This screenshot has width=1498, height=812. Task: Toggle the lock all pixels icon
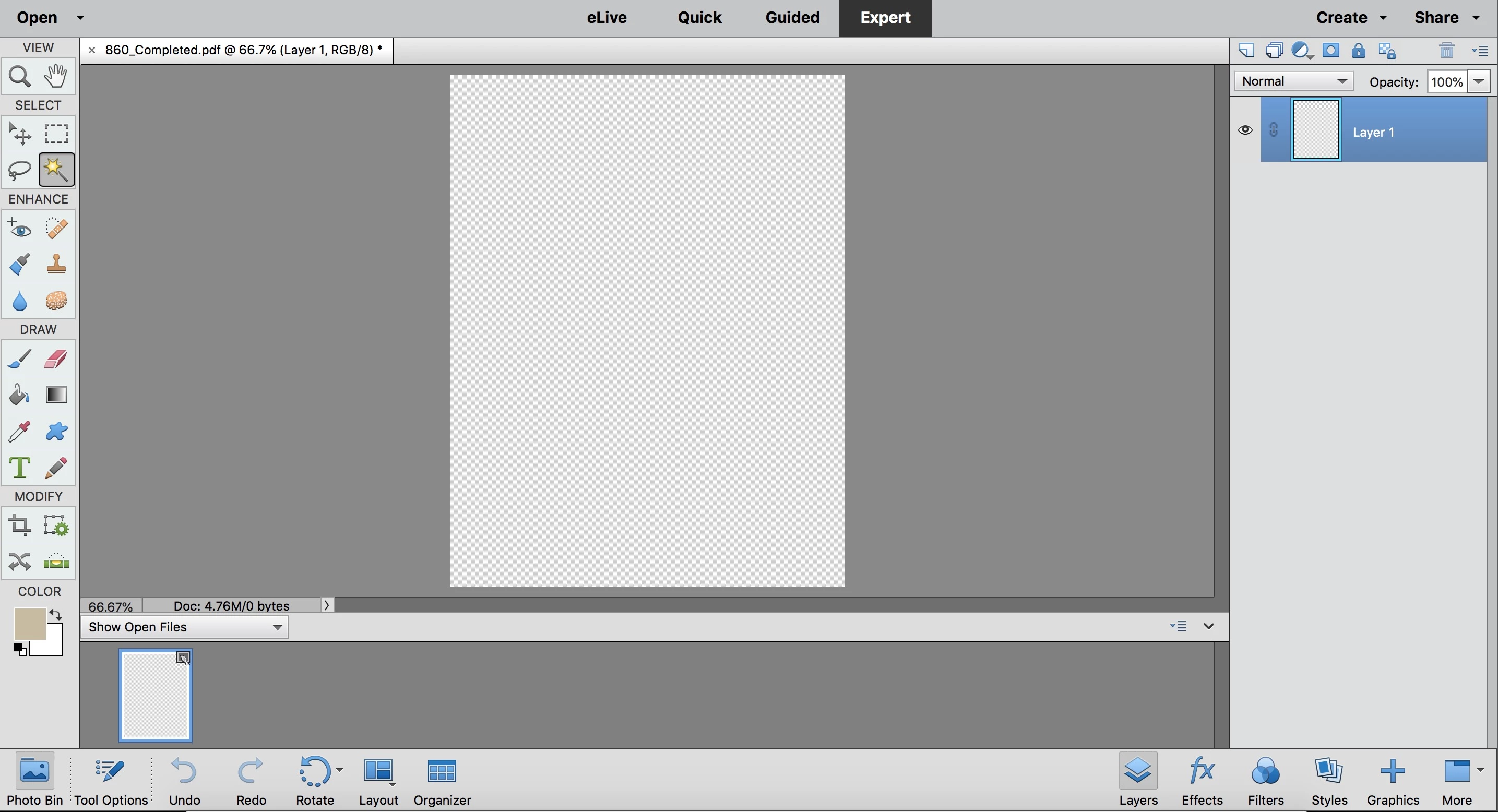(x=1358, y=51)
